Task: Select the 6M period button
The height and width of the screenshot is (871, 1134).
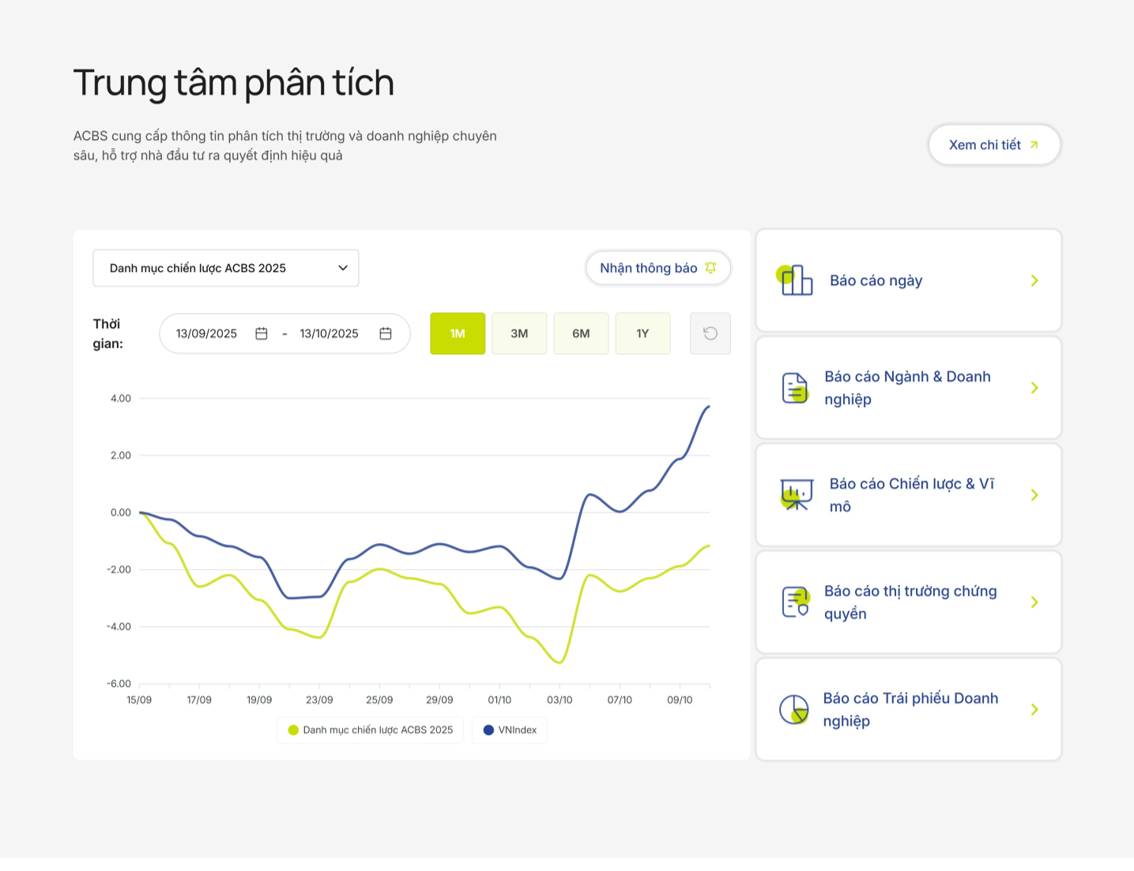Action: (x=581, y=334)
